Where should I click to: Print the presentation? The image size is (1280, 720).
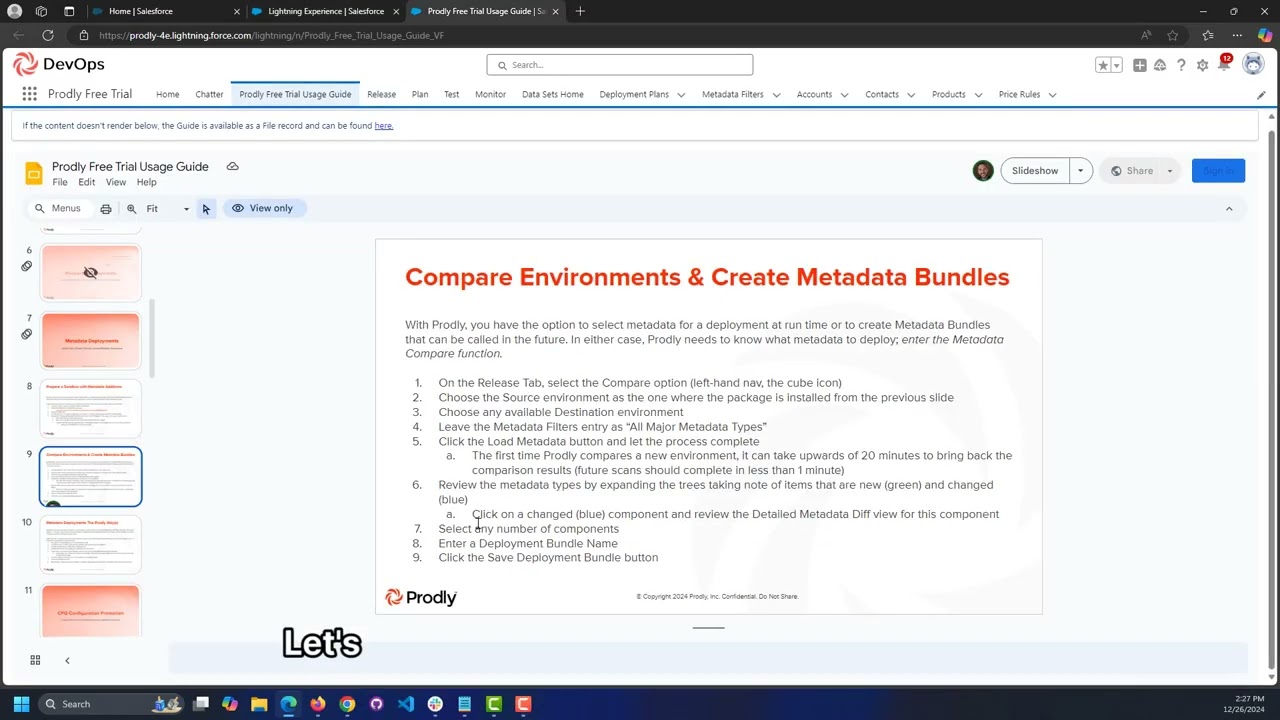tap(106, 208)
